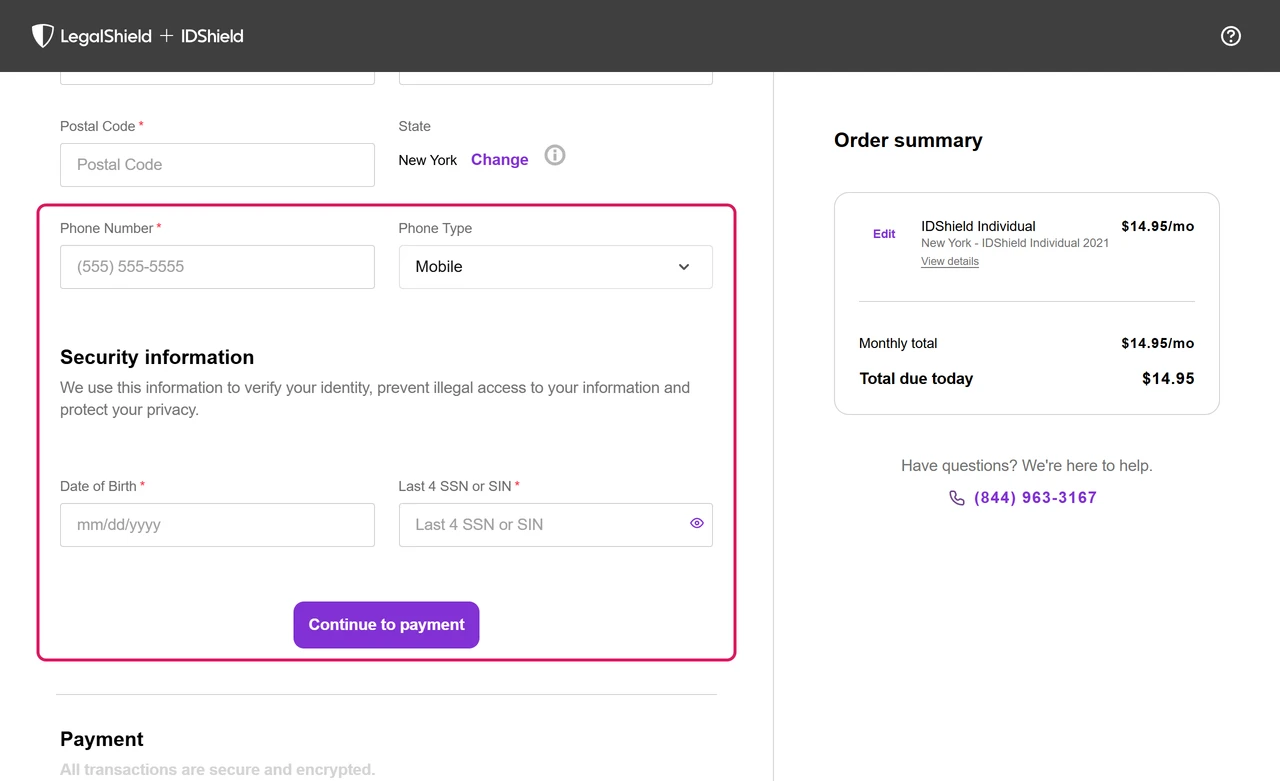The height and width of the screenshot is (781, 1280).
Task: Click the state info circle icon
Action: pyautogui.click(x=555, y=156)
